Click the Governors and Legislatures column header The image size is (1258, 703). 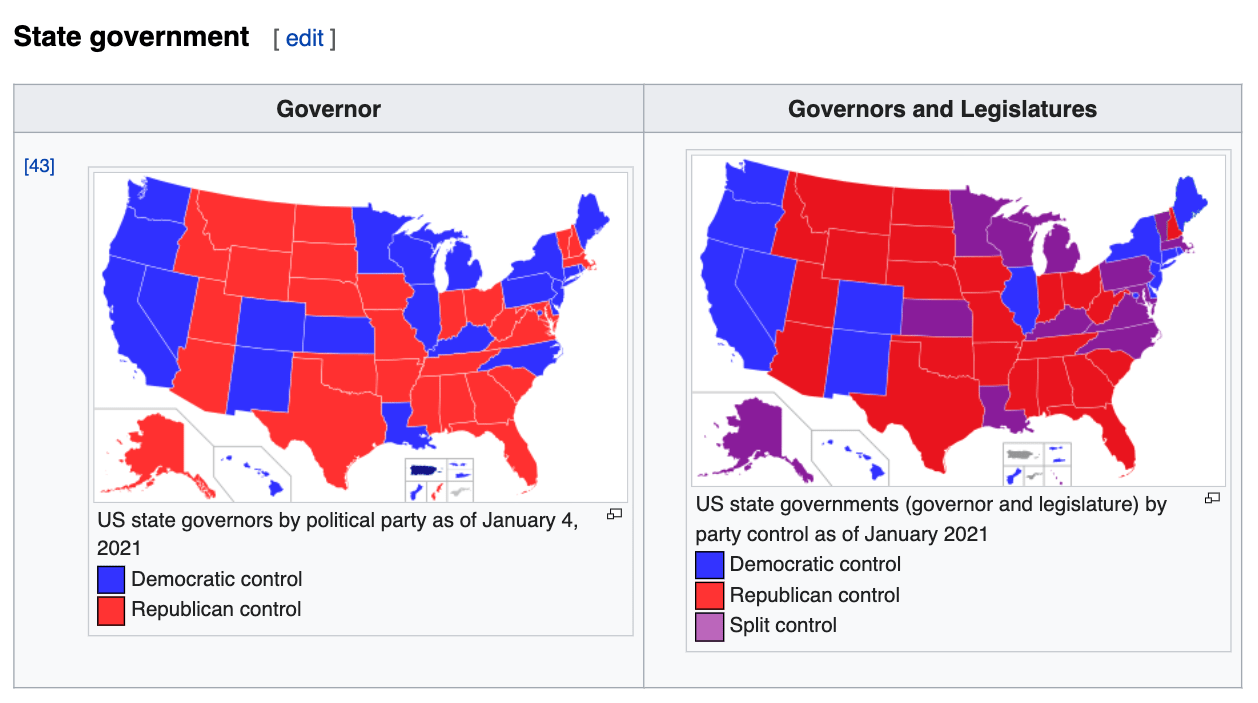942,109
